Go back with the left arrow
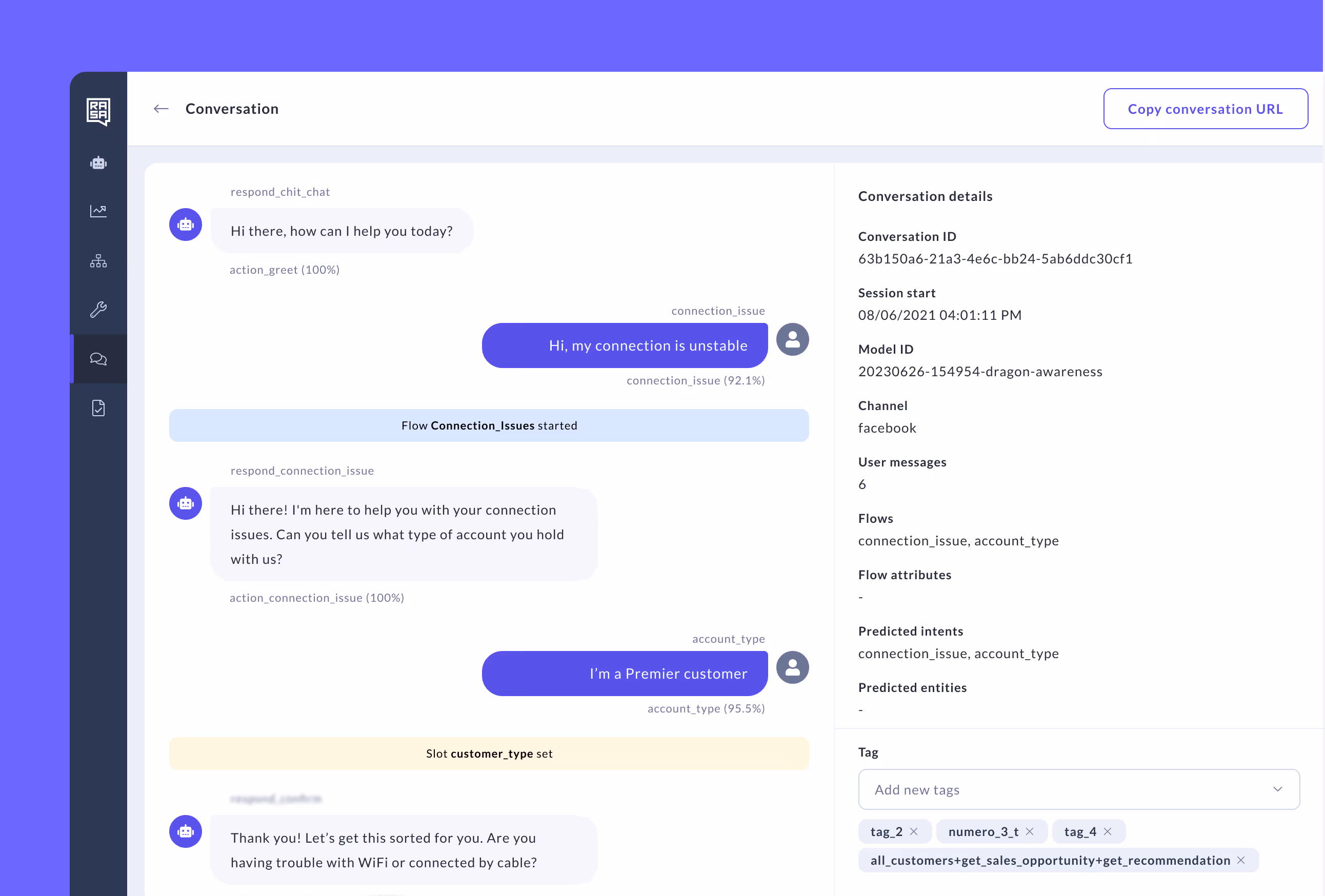 pyautogui.click(x=162, y=109)
